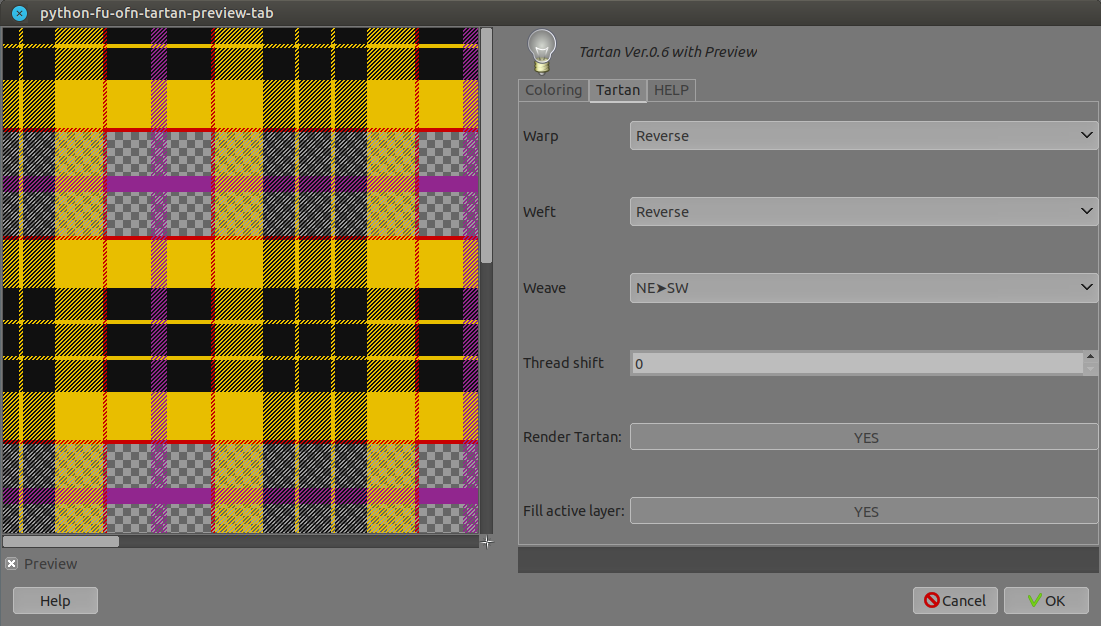This screenshot has width=1101, height=626.
Task: Click the 'Render Tartan:' label
Action: coord(572,437)
